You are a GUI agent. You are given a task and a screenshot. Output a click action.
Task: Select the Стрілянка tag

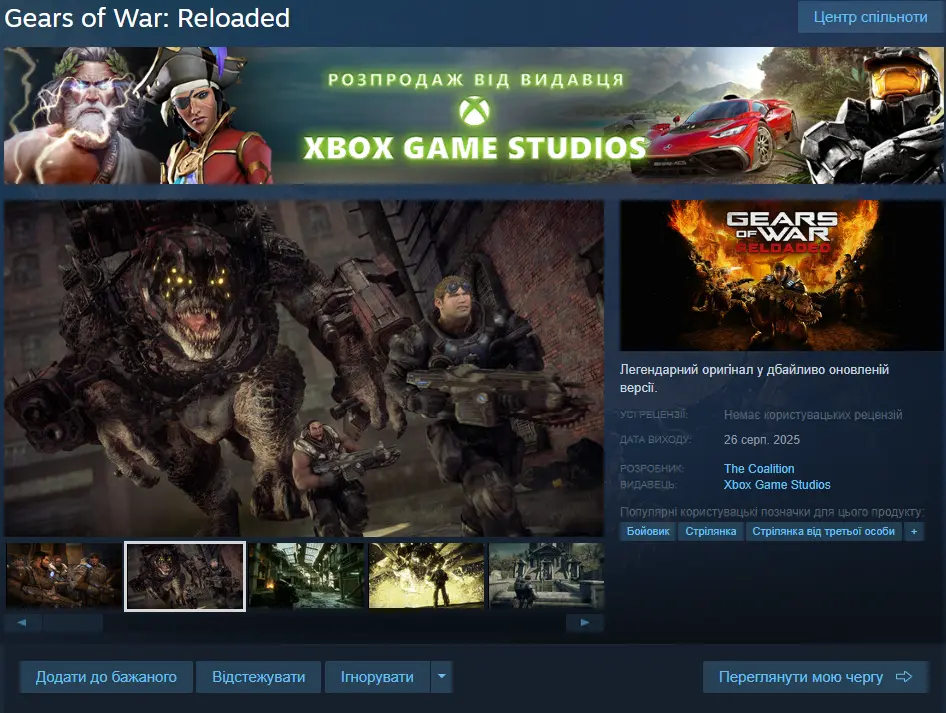click(711, 531)
